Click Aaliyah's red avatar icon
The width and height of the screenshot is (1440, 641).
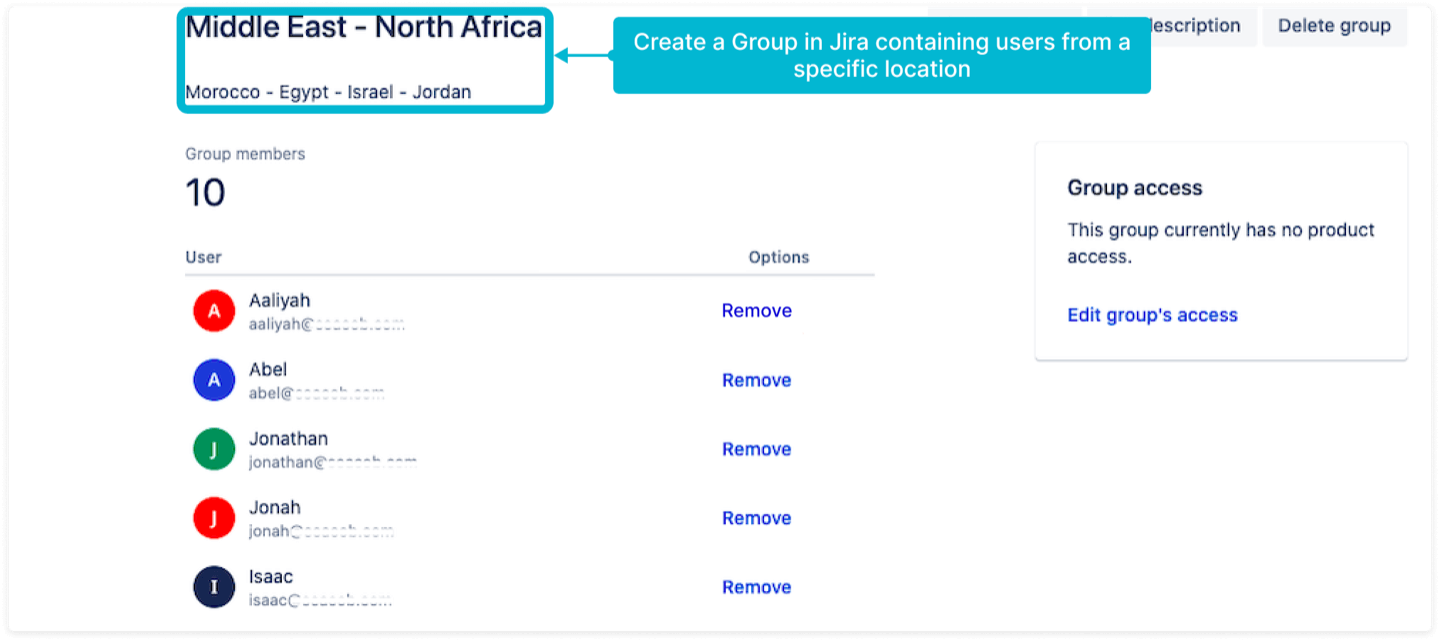[213, 311]
